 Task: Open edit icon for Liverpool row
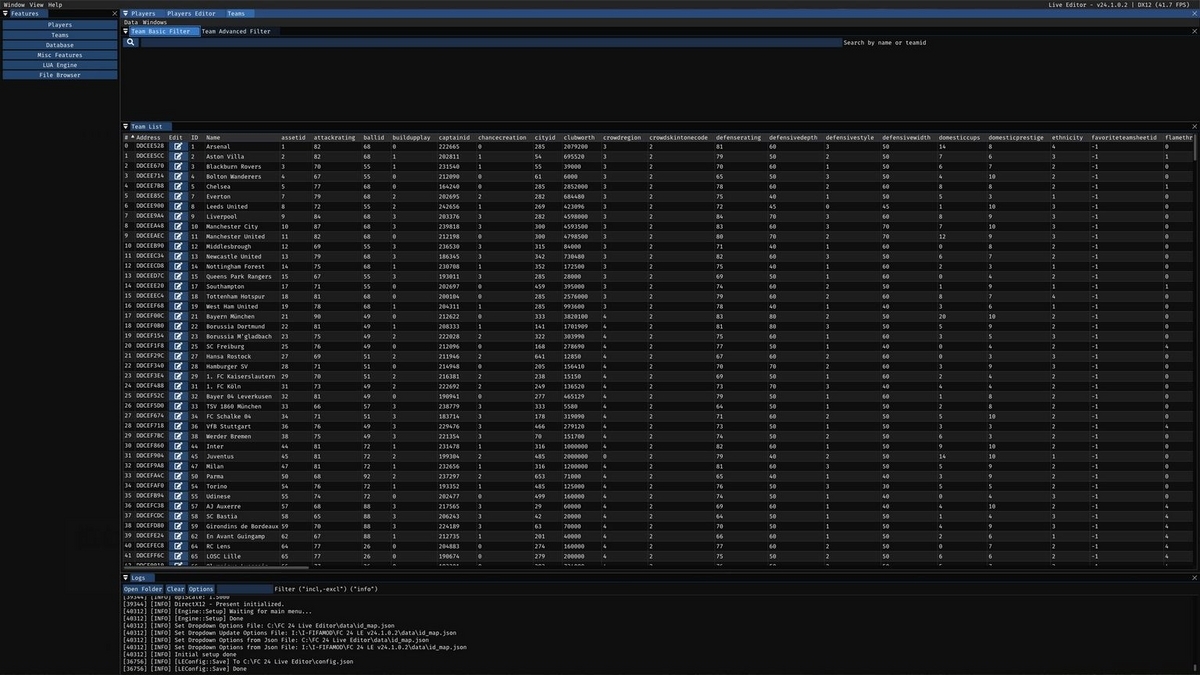pos(178,216)
